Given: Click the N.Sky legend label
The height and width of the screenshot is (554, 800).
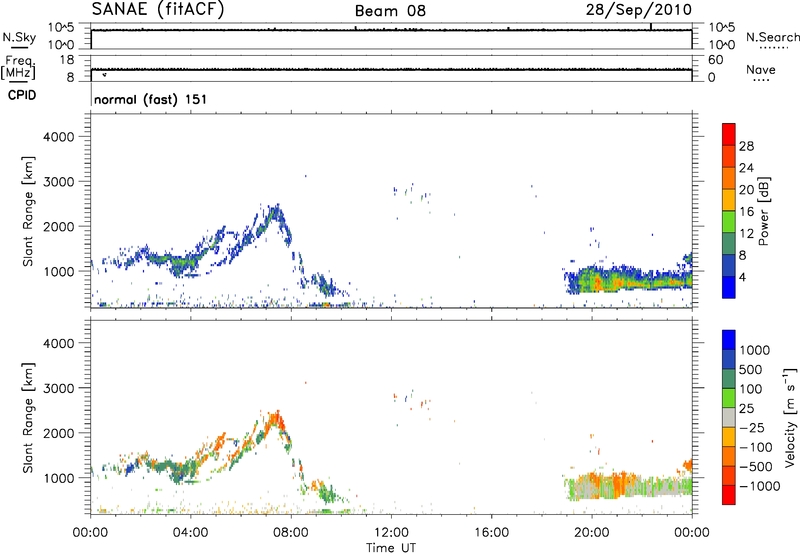Looking at the screenshot, I should pos(19,37).
